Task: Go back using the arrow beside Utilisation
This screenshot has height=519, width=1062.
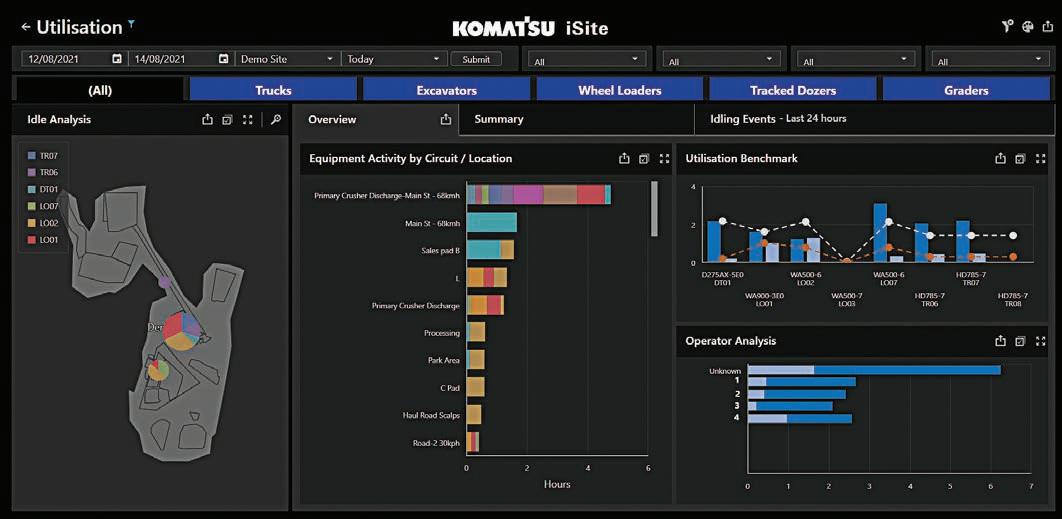Action: coord(26,27)
